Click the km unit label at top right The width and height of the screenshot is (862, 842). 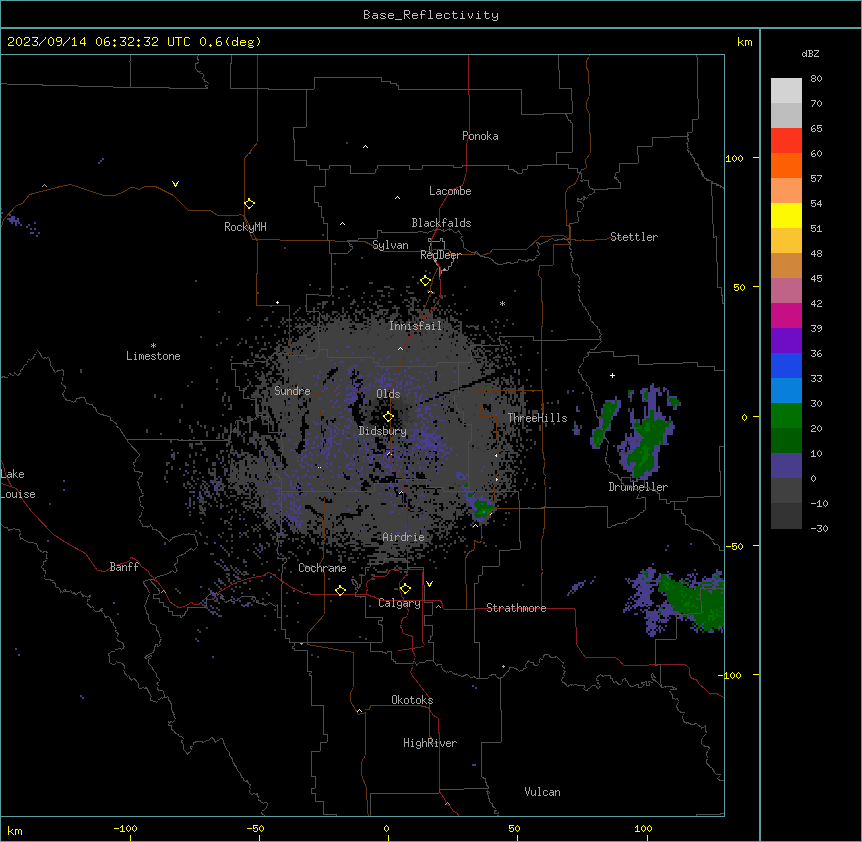pyautogui.click(x=745, y=42)
